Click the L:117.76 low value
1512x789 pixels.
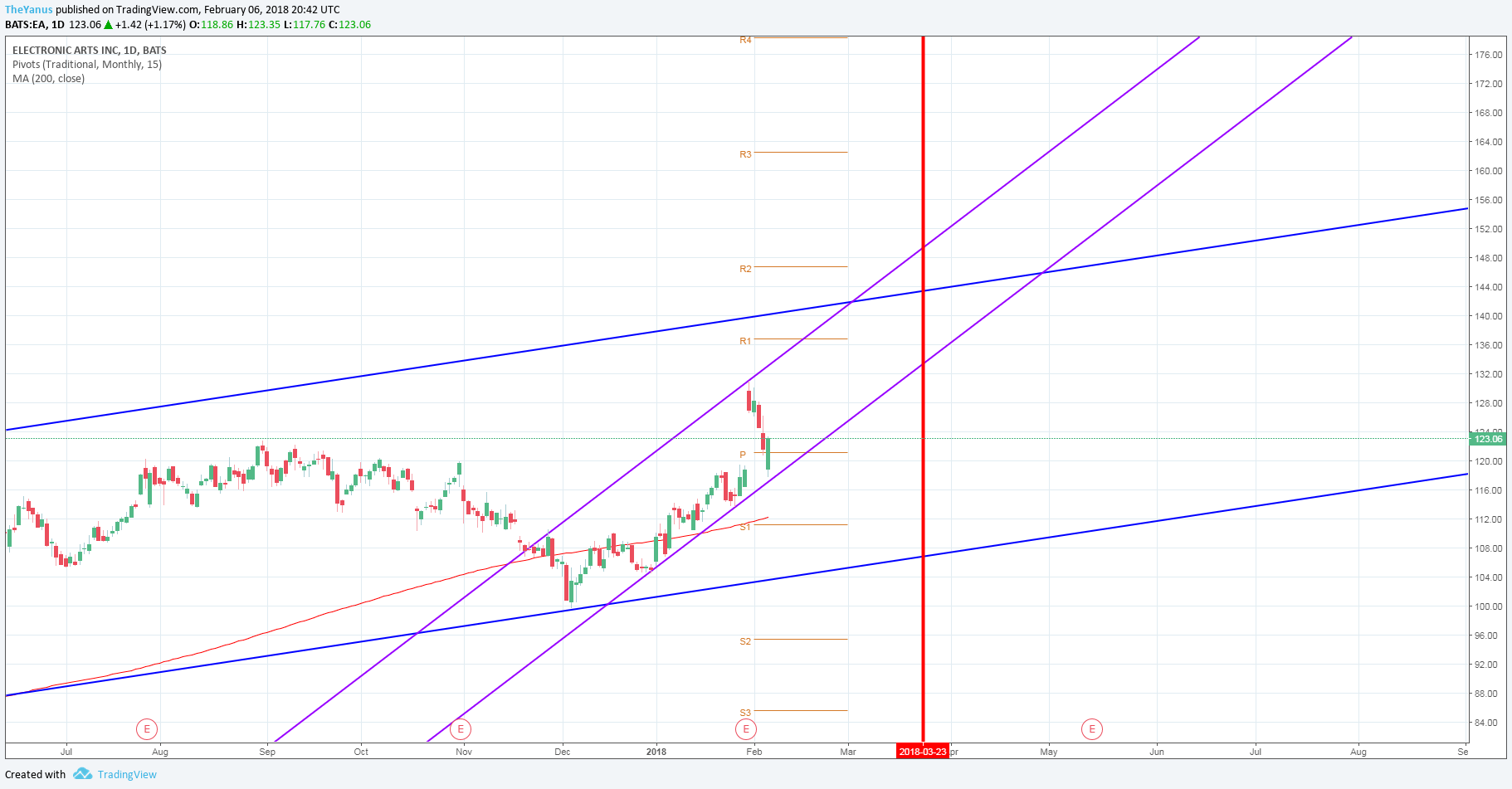coord(305,25)
